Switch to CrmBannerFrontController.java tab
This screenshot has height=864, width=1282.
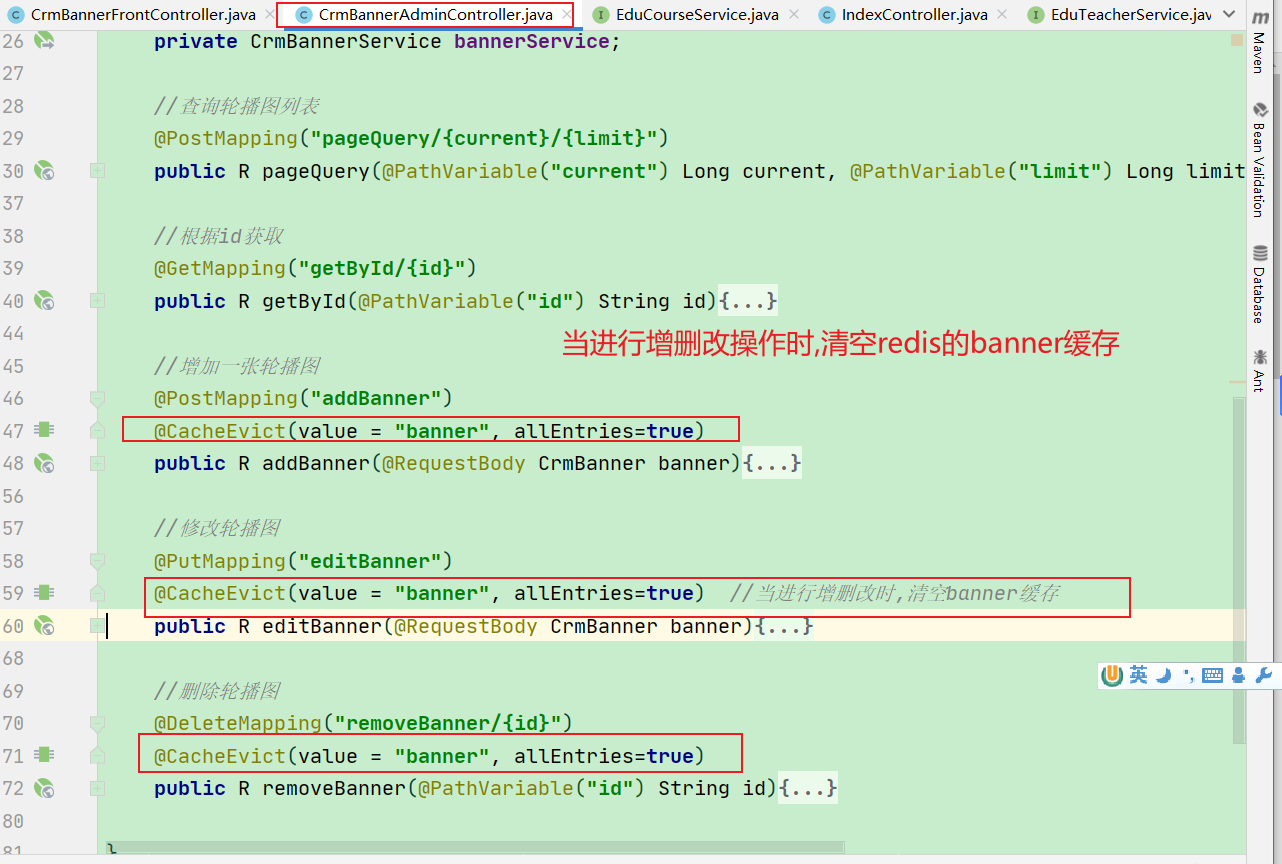(143, 15)
